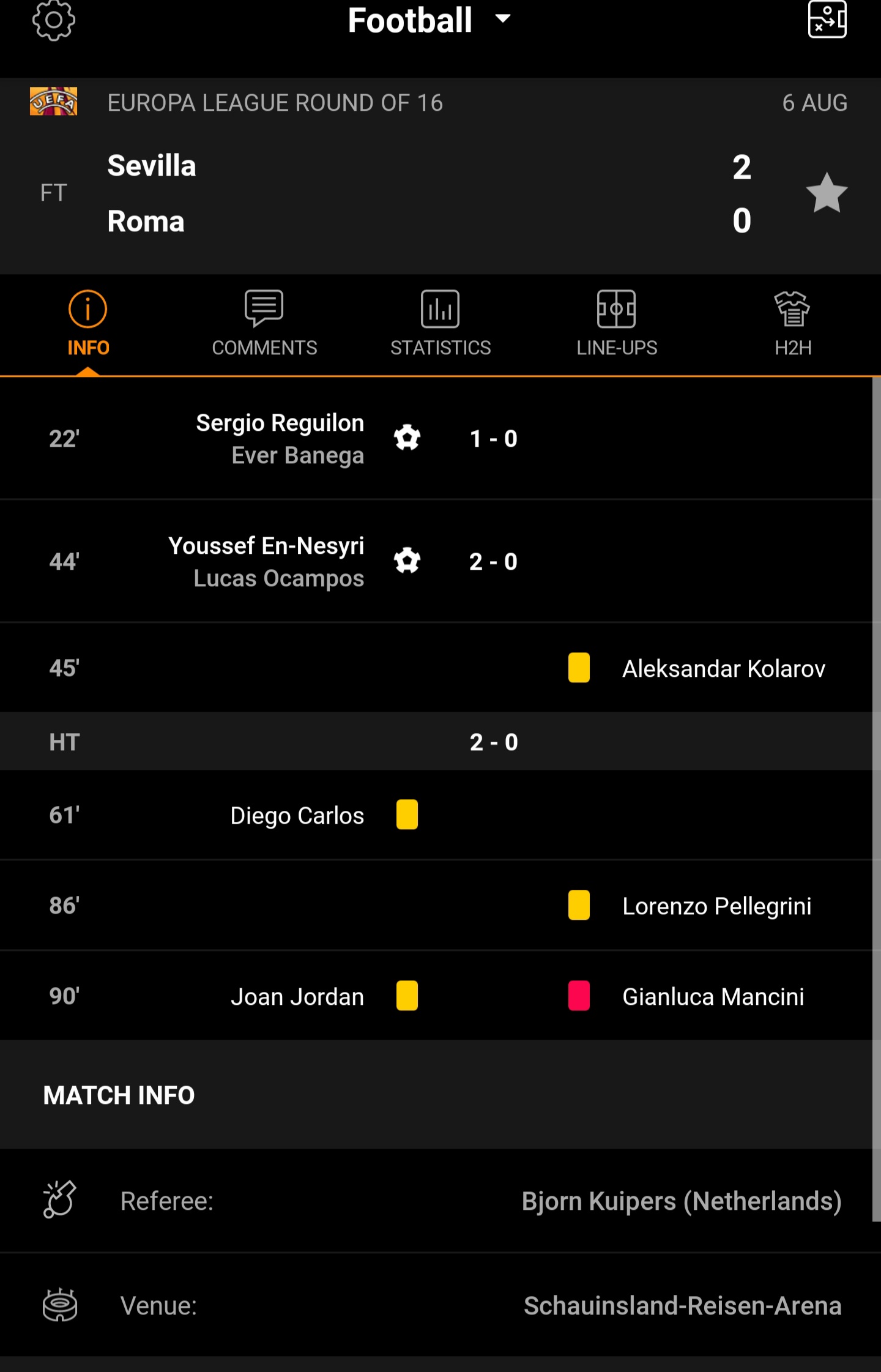Tap the H2H shirt icon

(x=792, y=309)
